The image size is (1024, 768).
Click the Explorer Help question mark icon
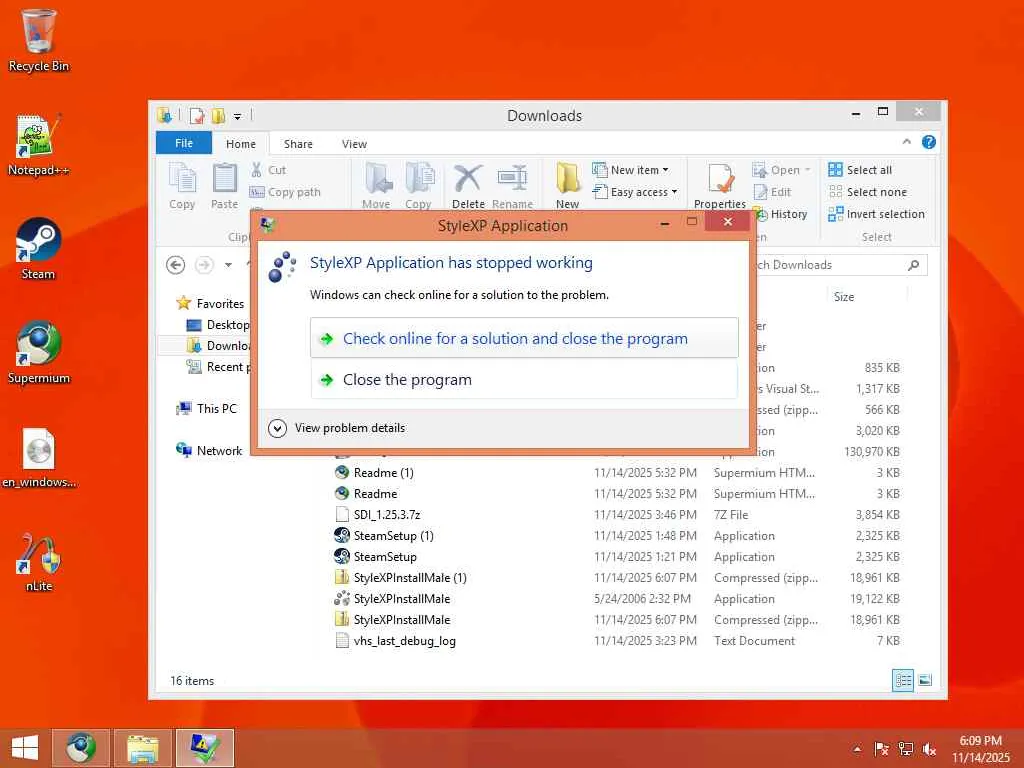click(929, 142)
